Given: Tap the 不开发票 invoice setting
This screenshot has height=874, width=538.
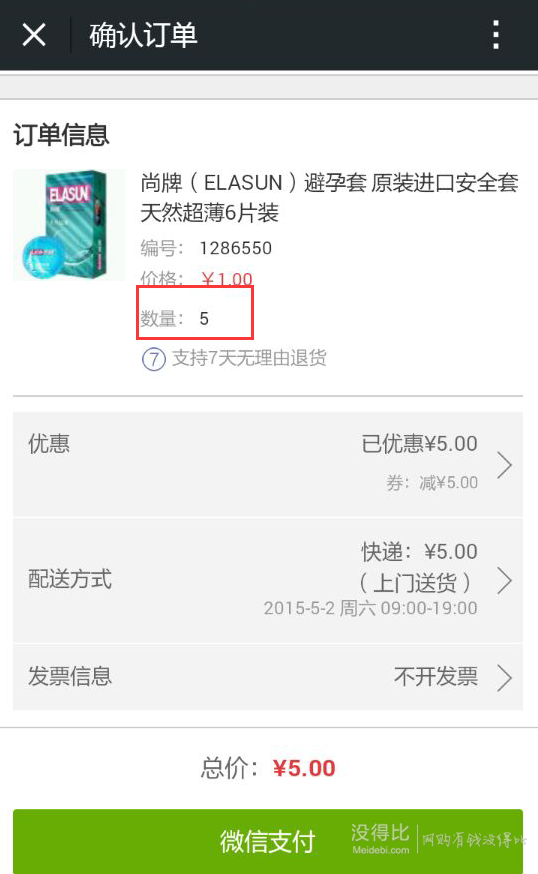Looking at the screenshot, I should point(436,677).
